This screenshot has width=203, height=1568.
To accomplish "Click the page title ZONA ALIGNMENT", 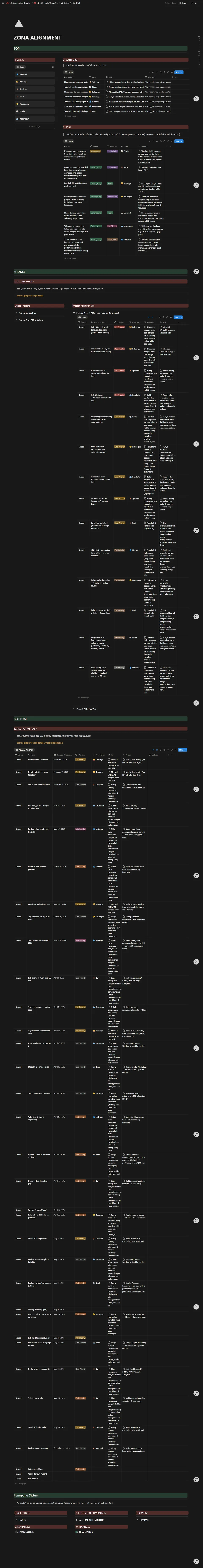I will click(x=38, y=38).
